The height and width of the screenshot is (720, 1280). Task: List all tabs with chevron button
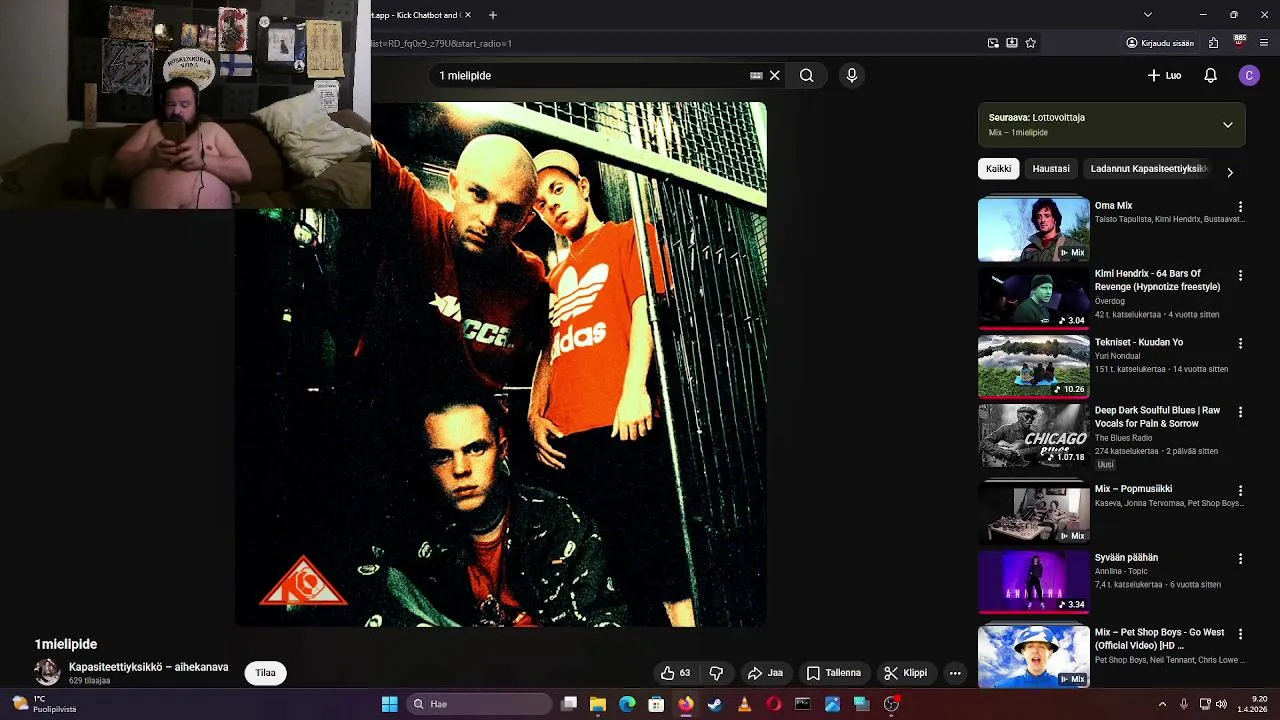click(x=1148, y=15)
